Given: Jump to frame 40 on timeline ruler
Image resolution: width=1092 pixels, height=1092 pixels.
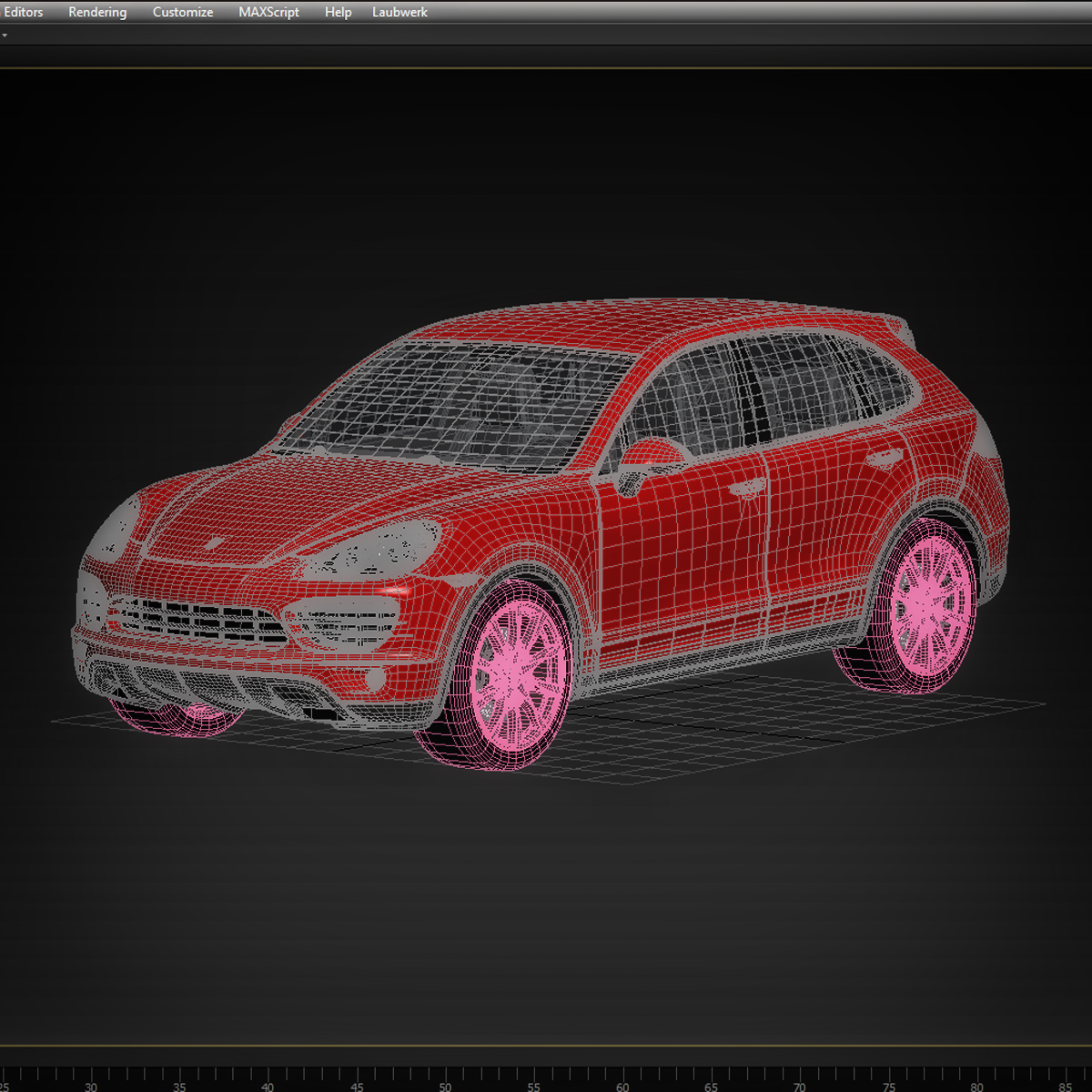Looking at the screenshot, I should pos(268,1086).
